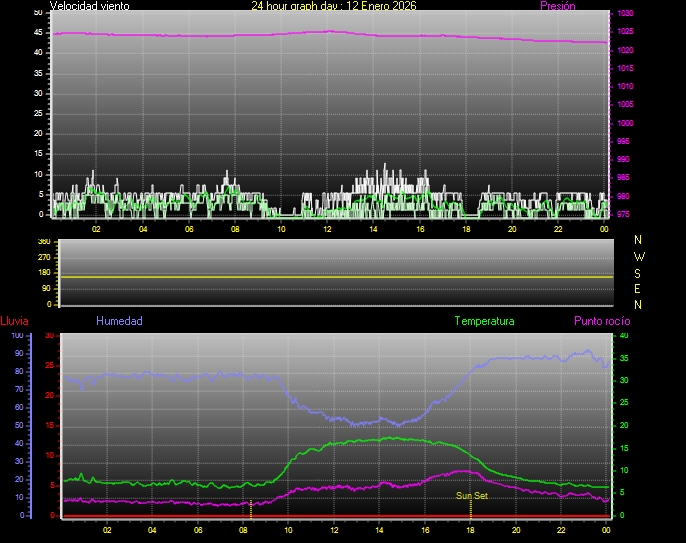
Task: Click the 100 humidity axis value
Action: pos(17,335)
